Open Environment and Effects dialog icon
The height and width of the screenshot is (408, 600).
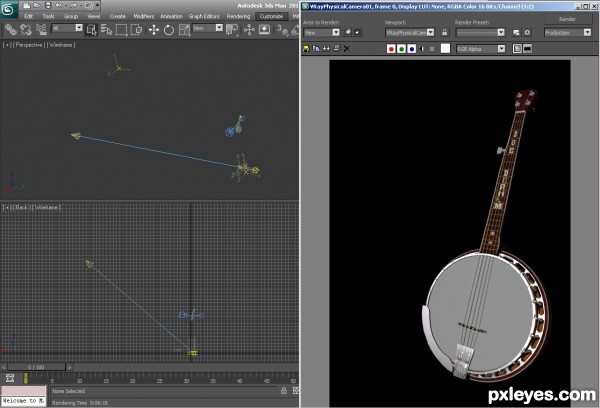click(x=527, y=33)
